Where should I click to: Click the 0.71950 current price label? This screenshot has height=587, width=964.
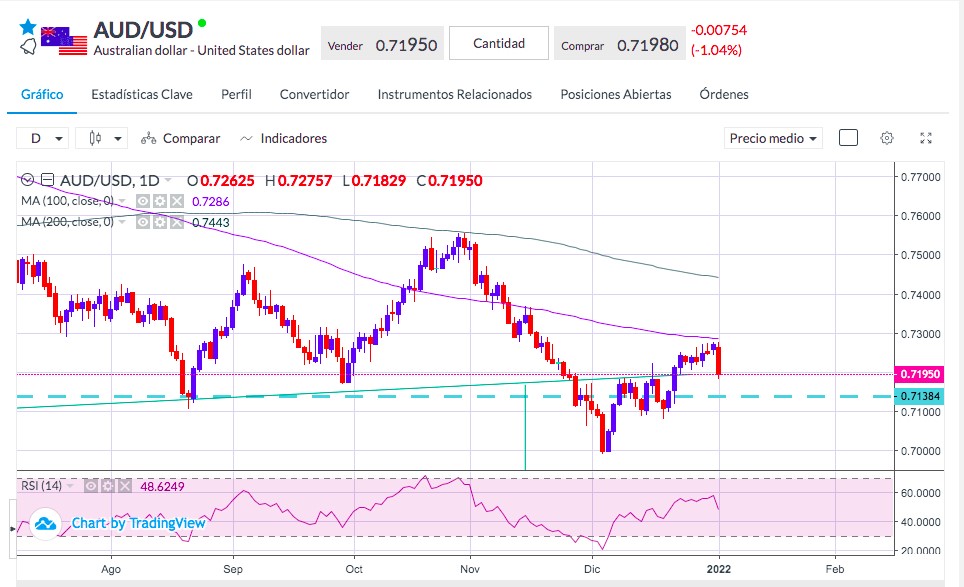[920, 374]
